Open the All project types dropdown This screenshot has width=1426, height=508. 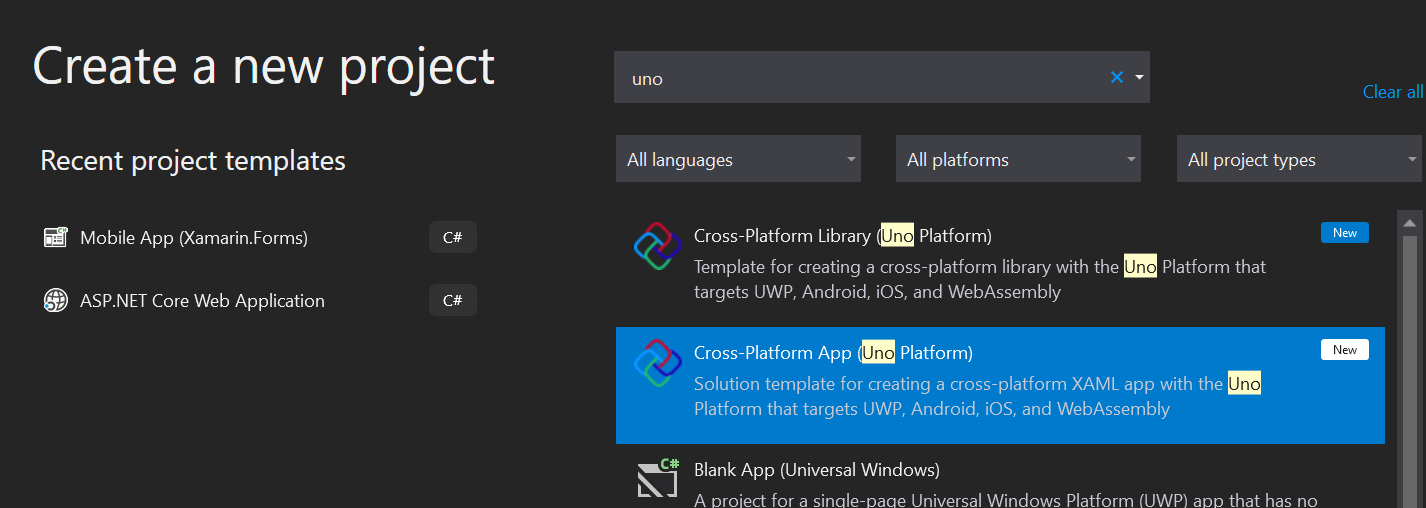1300,159
